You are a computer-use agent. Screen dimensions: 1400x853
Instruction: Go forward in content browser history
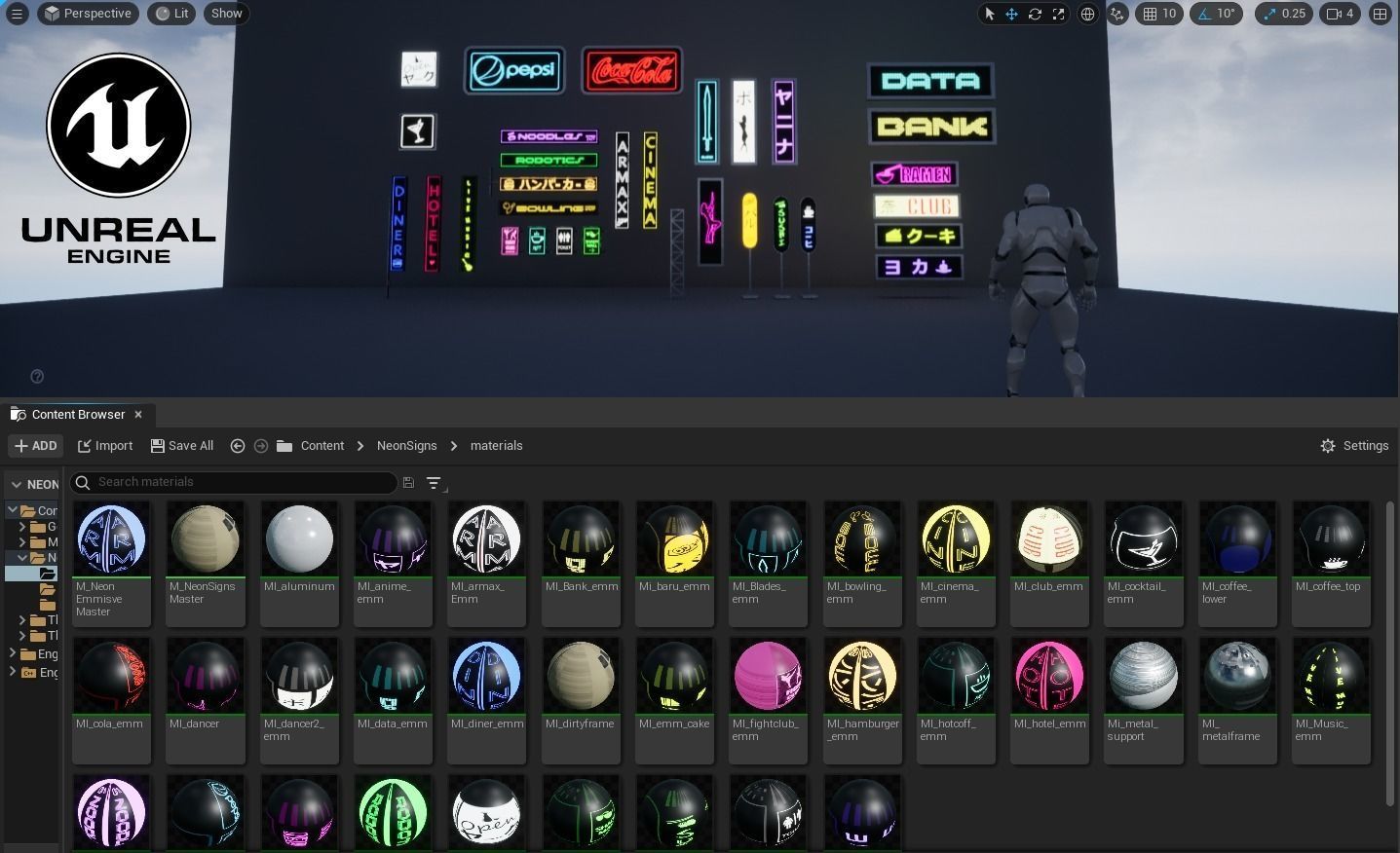coord(261,446)
